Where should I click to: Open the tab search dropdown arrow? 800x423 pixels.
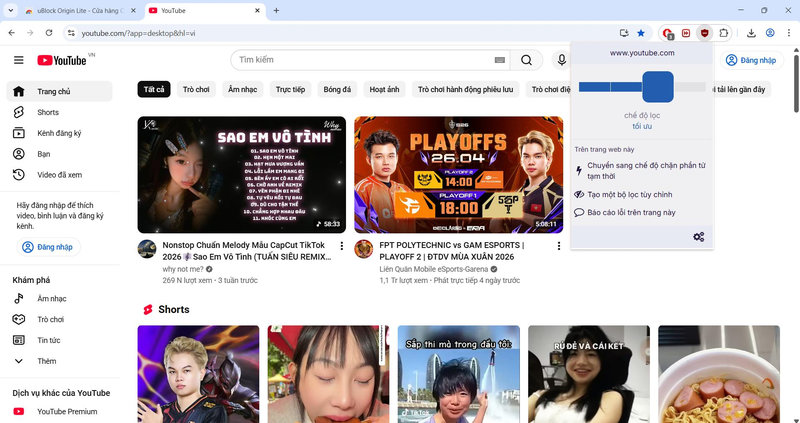(10, 10)
